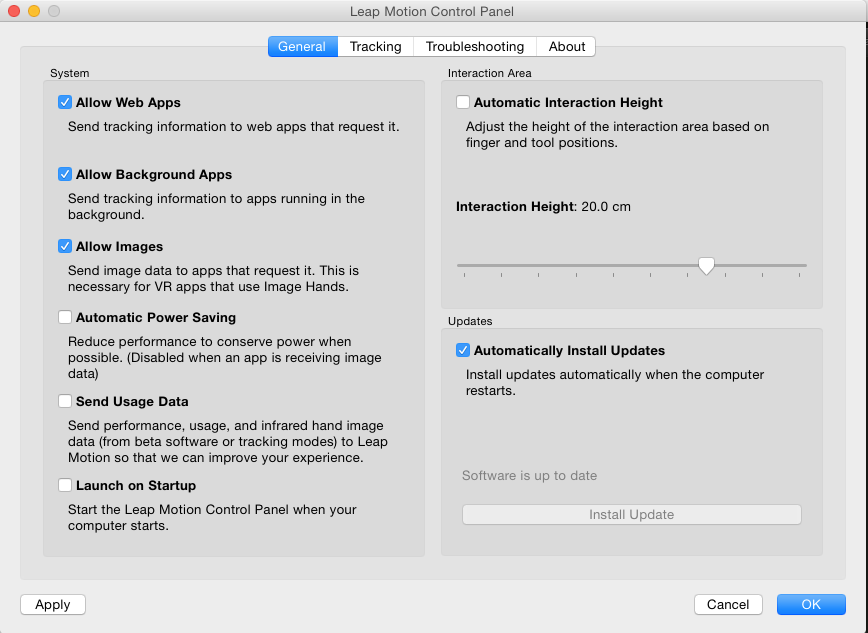Uncheck Allow Web Apps
The image size is (868, 633).
click(x=65, y=102)
